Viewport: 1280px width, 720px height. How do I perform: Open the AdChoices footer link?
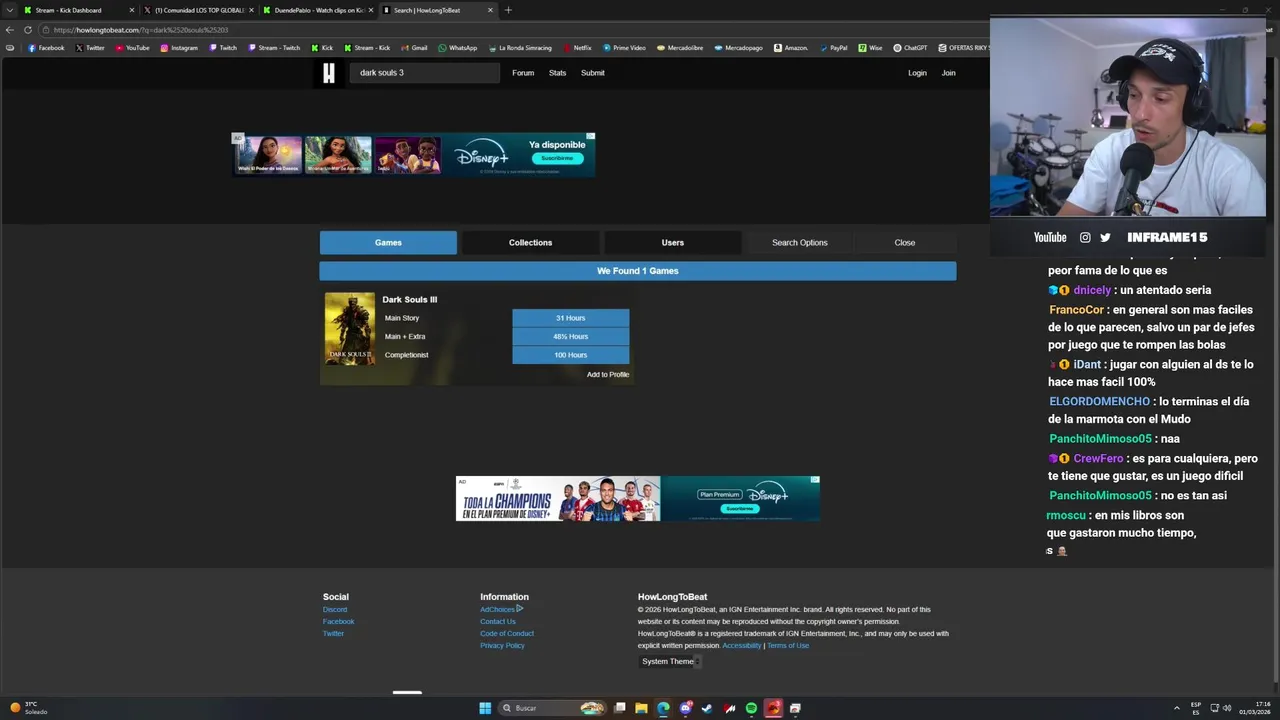point(501,609)
